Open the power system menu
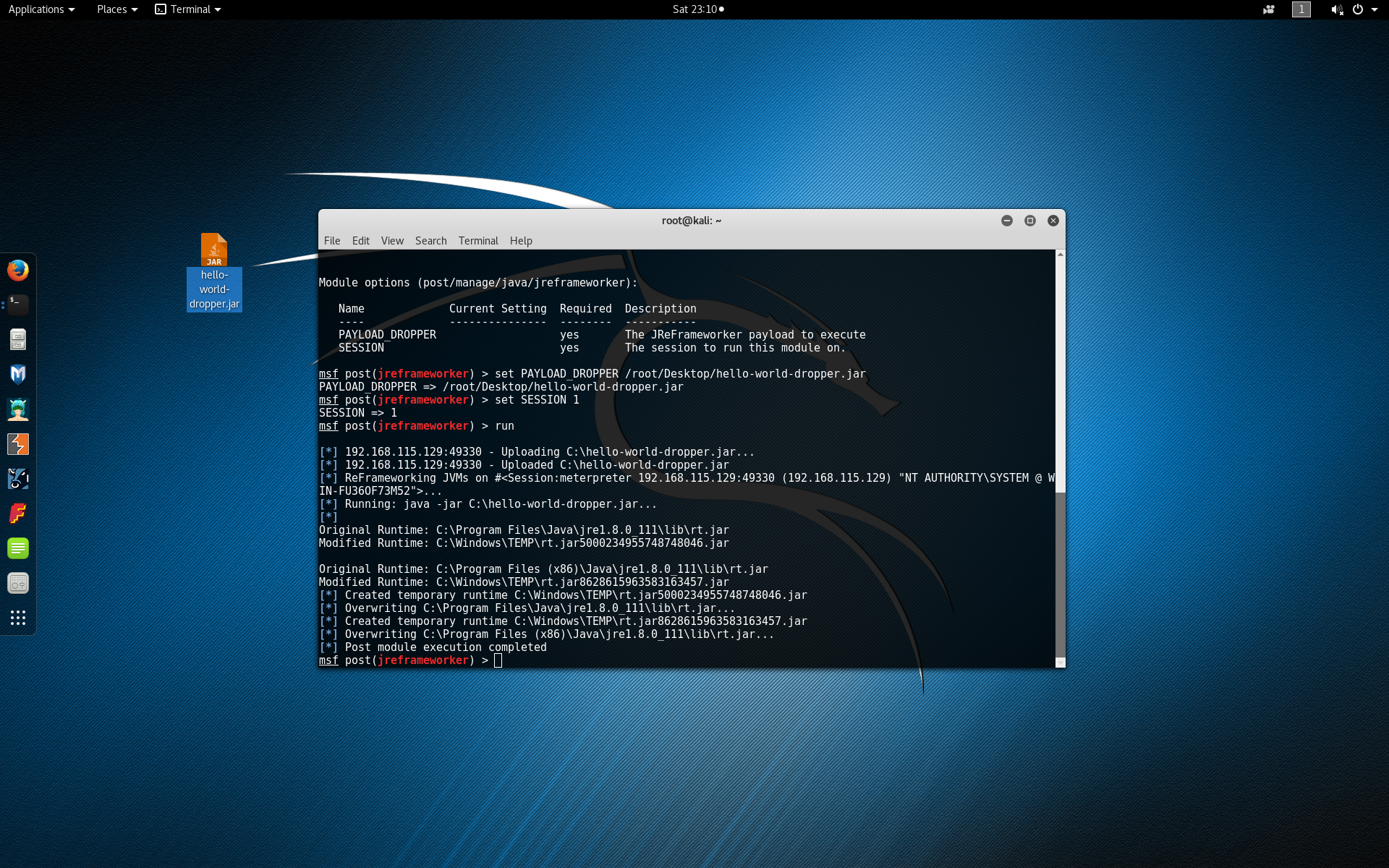Screen dimensions: 1389x868 point(1358,9)
